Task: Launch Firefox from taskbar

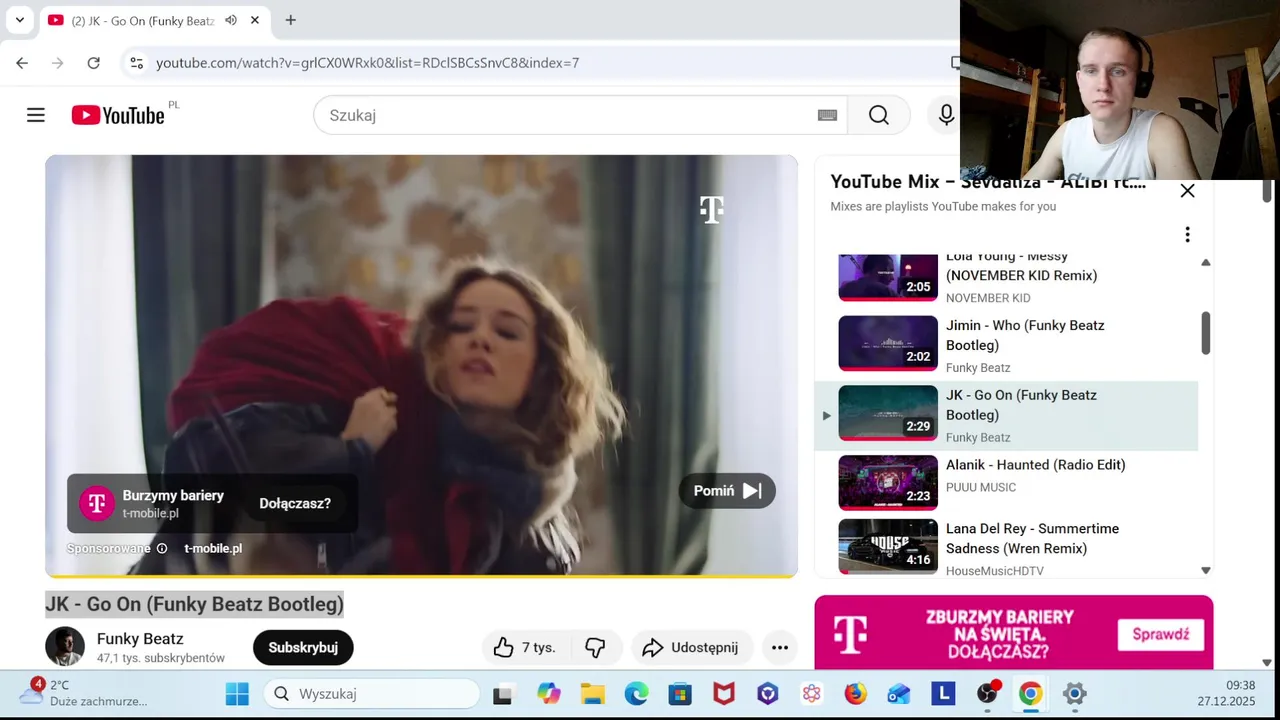Action: click(855, 694)
